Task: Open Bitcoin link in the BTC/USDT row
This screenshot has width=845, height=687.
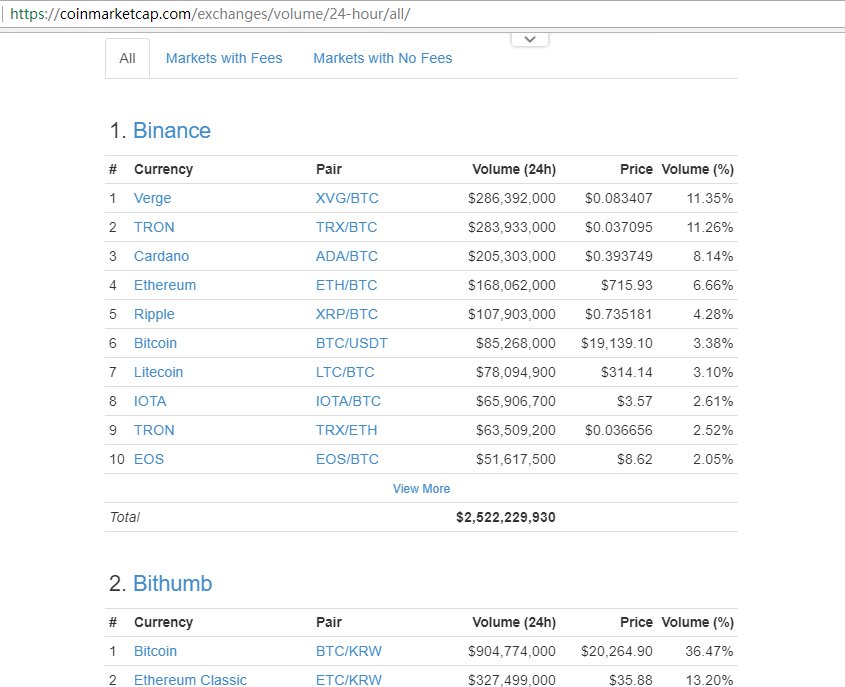Action: (x=155, y=344)
